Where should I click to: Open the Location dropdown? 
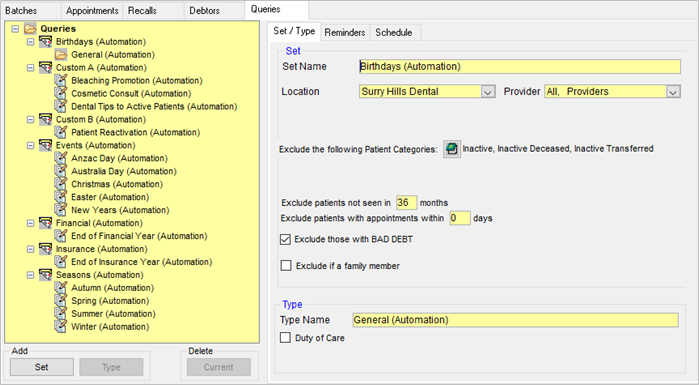pos(488,92)
